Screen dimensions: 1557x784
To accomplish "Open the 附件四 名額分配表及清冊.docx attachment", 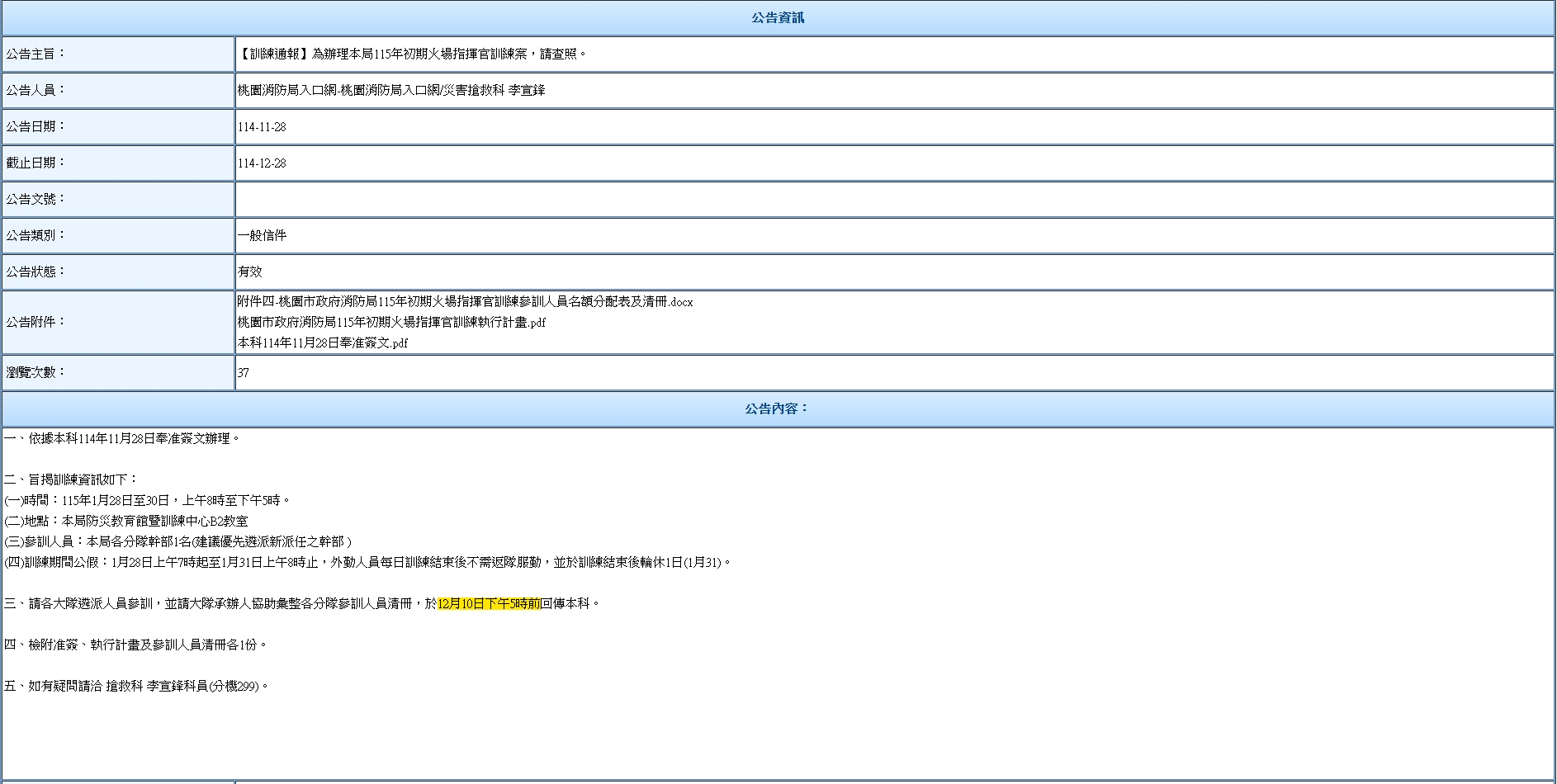I will pyautogui.click(x=465, y=302).
